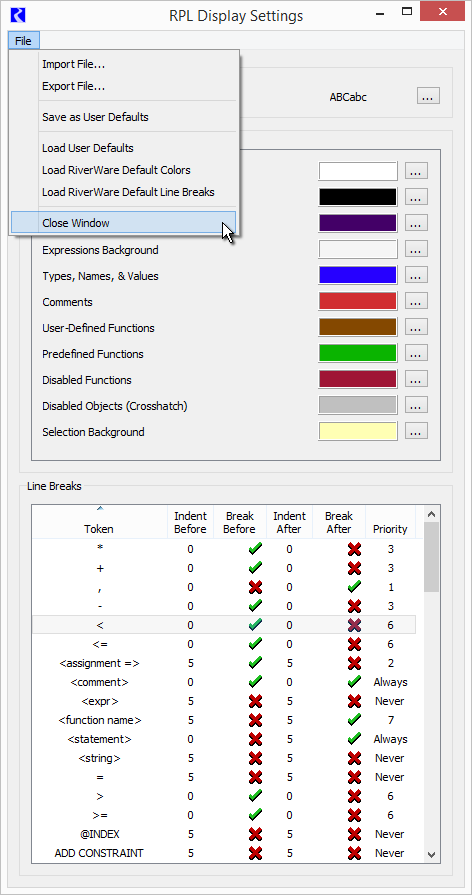Toggle Break After check for <comment>

click(354, 682)
